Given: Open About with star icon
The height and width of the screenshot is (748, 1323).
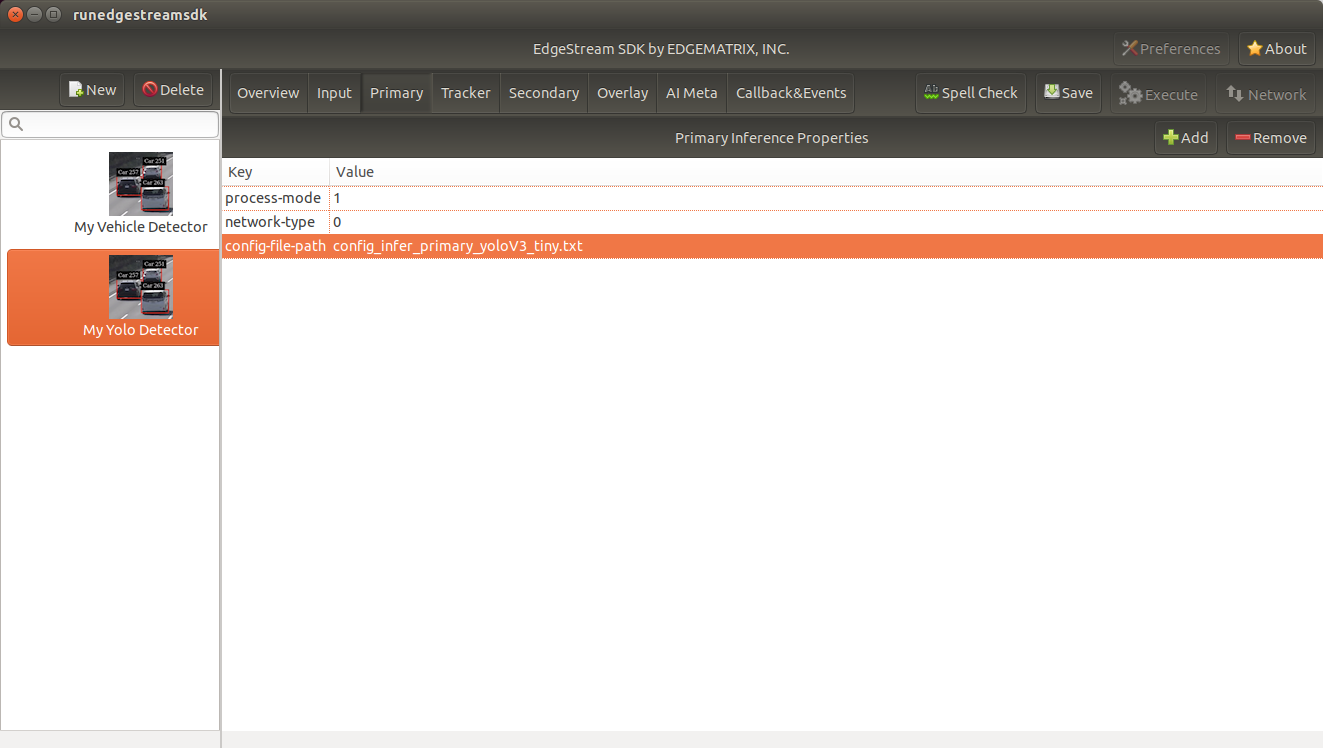Looking at the screenshot, I should [1277, 49].
